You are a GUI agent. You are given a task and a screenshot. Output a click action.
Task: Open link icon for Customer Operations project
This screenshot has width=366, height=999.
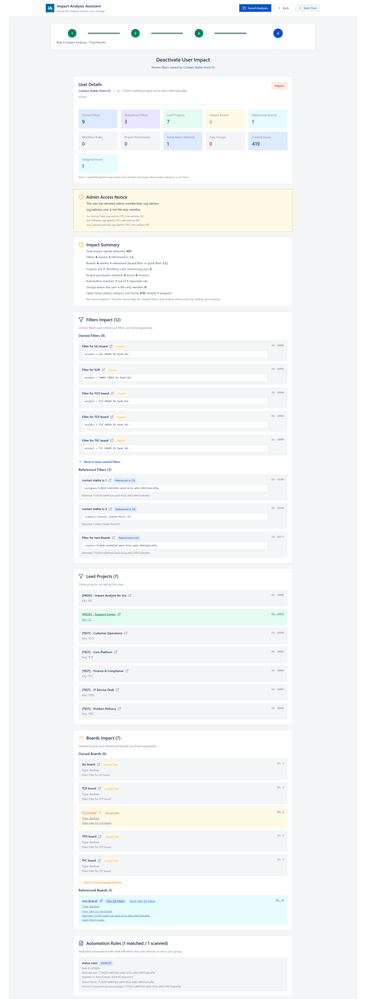point(126,633)
